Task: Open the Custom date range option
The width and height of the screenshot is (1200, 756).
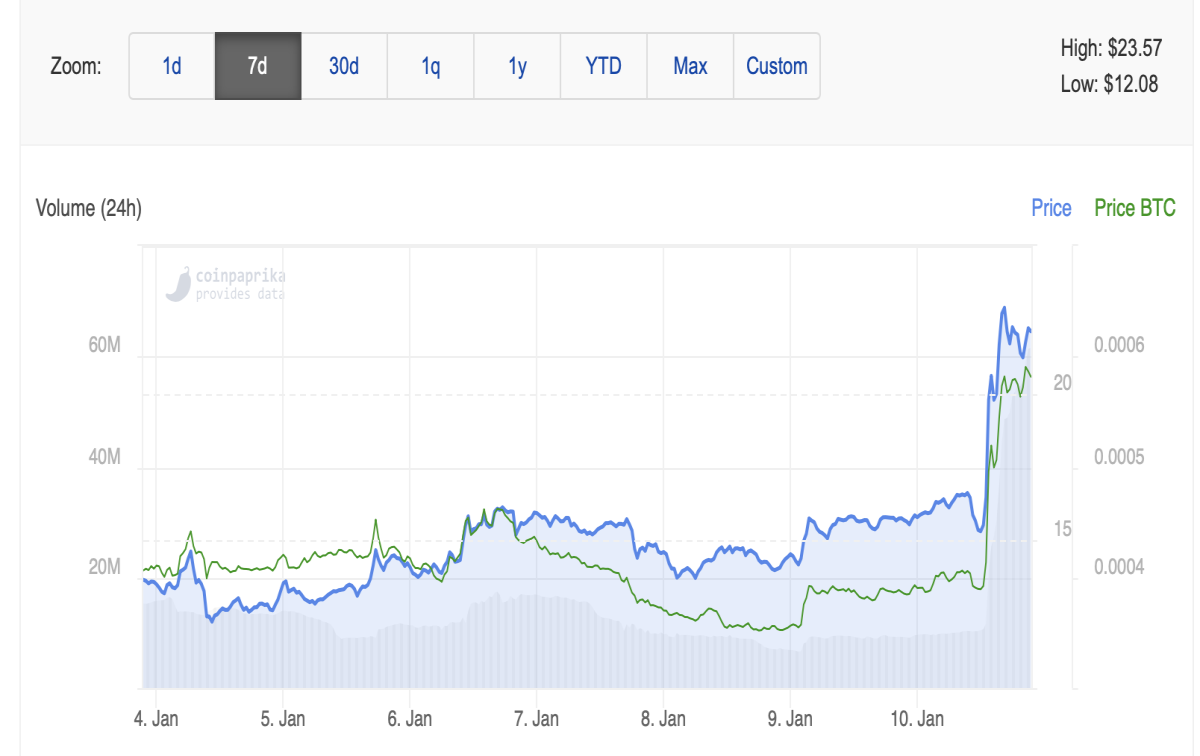Action: tap(777, 66)
